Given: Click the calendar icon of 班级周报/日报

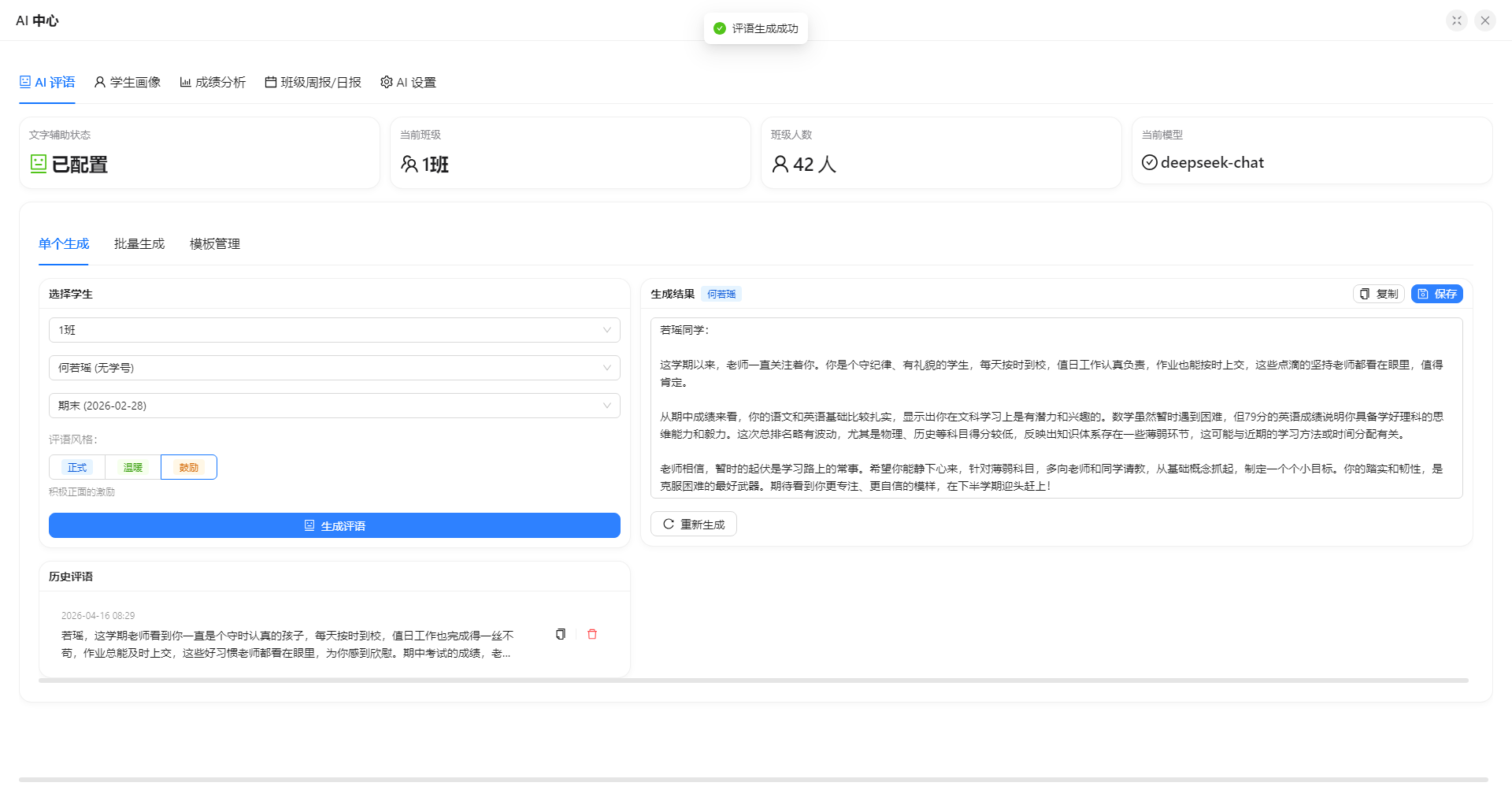Looking at the screenshot, I should coord(271,82).
